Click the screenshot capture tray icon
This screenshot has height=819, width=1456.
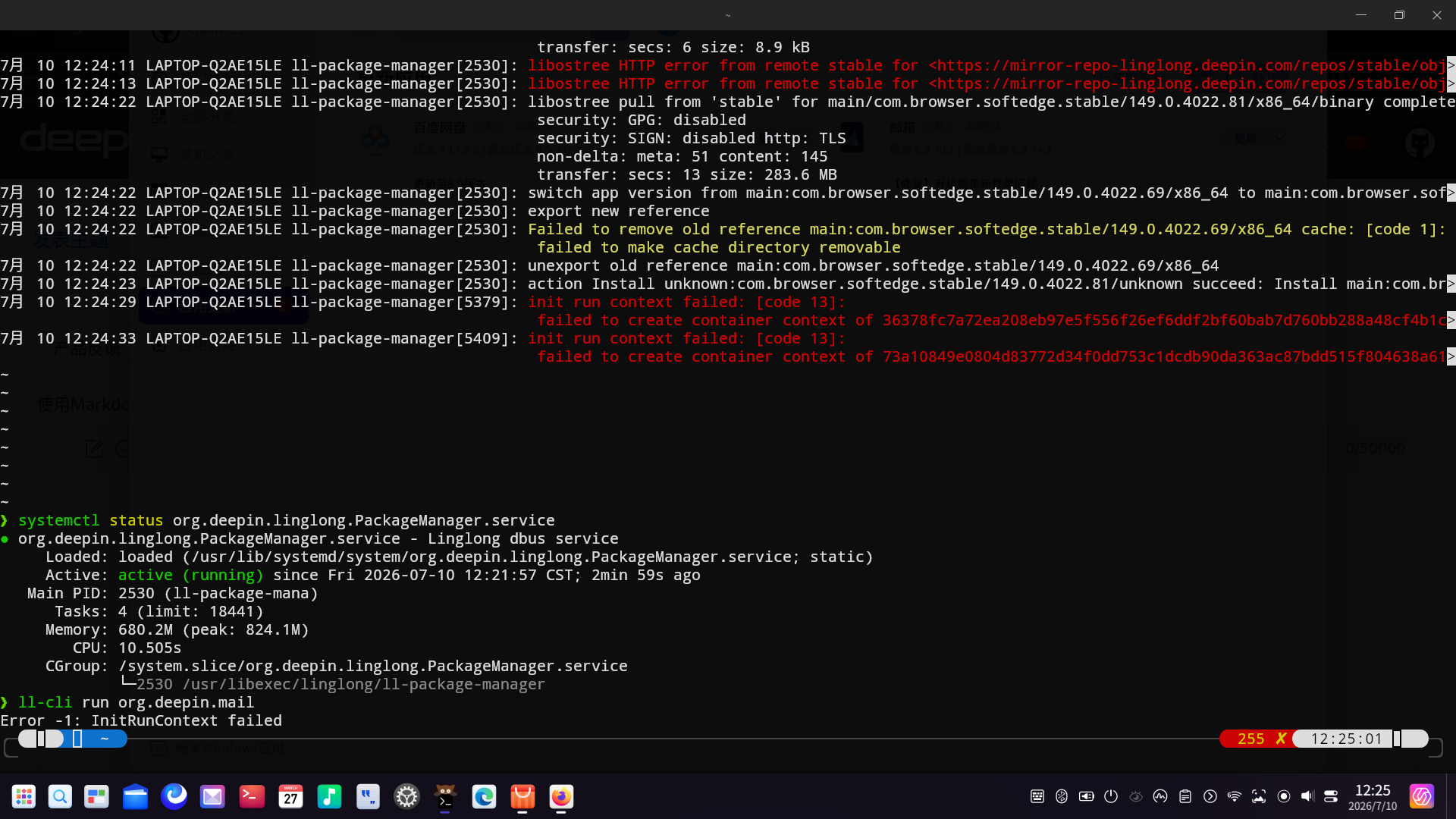pyautogui.click(x=1259, y=796)
